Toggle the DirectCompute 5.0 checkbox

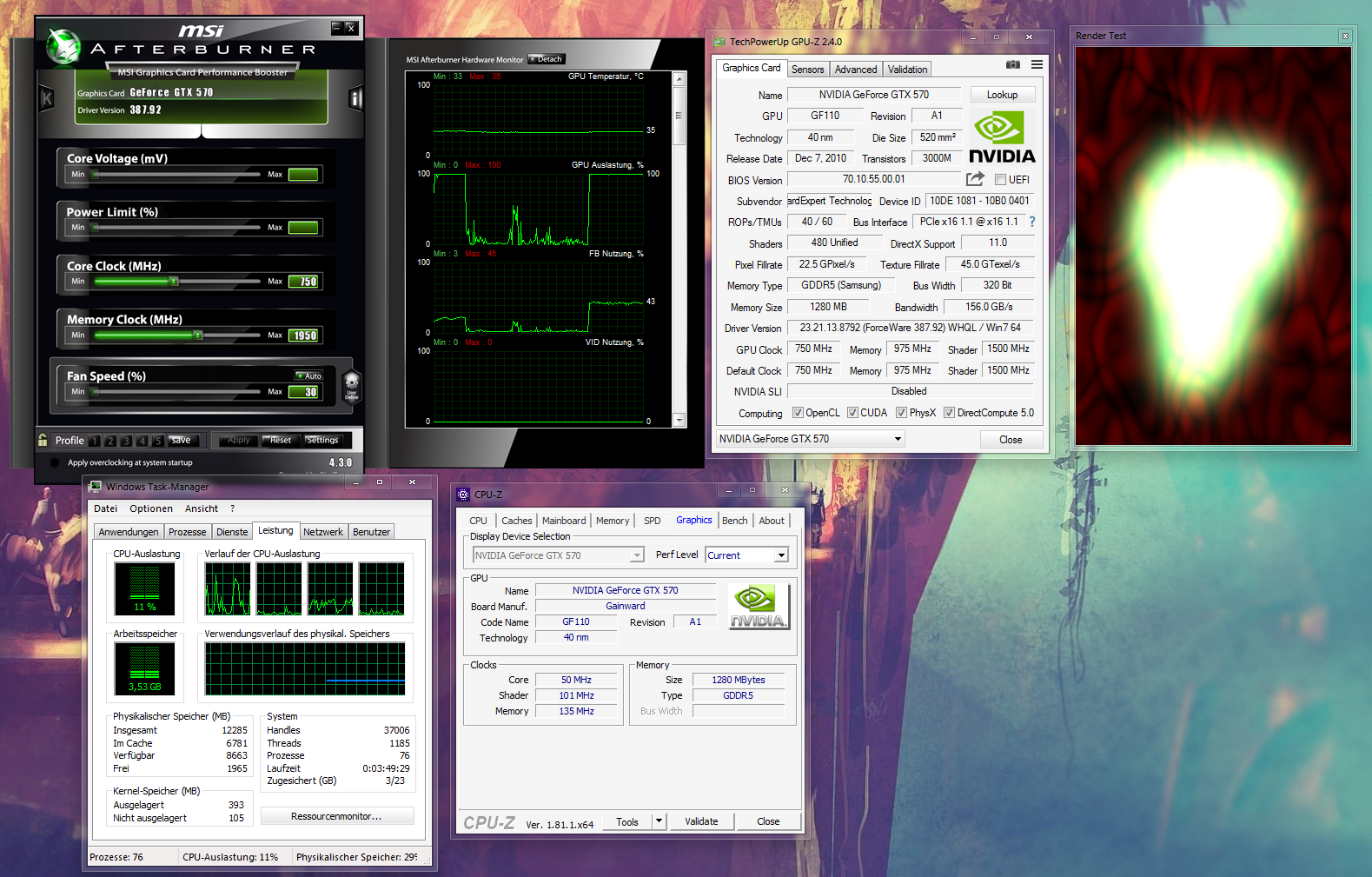949,413
